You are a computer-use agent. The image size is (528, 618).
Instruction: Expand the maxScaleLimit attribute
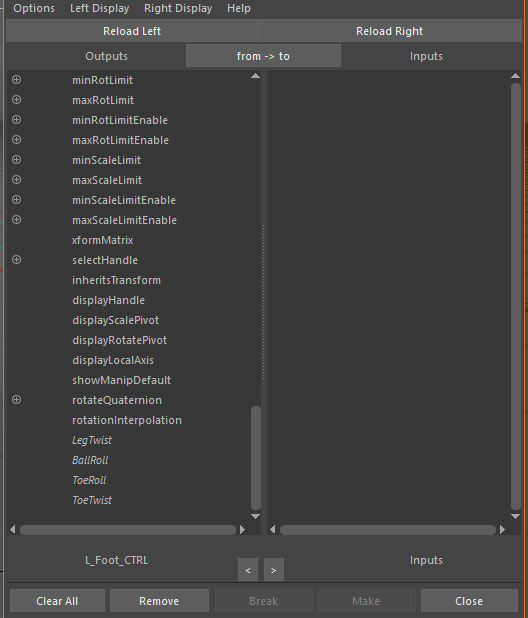coord(17,180)
